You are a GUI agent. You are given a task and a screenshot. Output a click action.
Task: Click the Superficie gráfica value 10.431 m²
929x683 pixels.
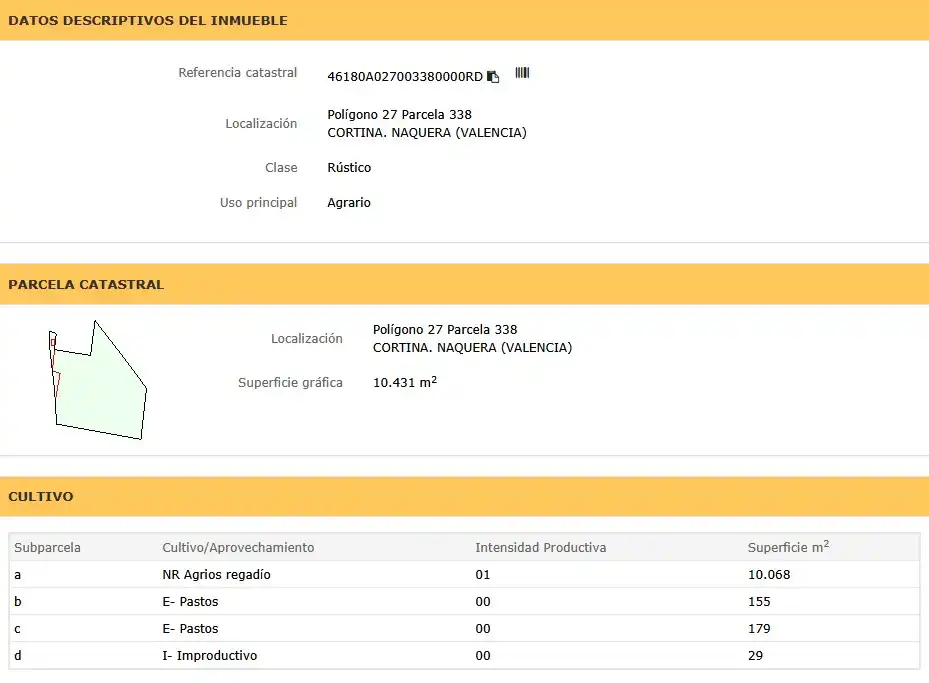pos(405,382)
